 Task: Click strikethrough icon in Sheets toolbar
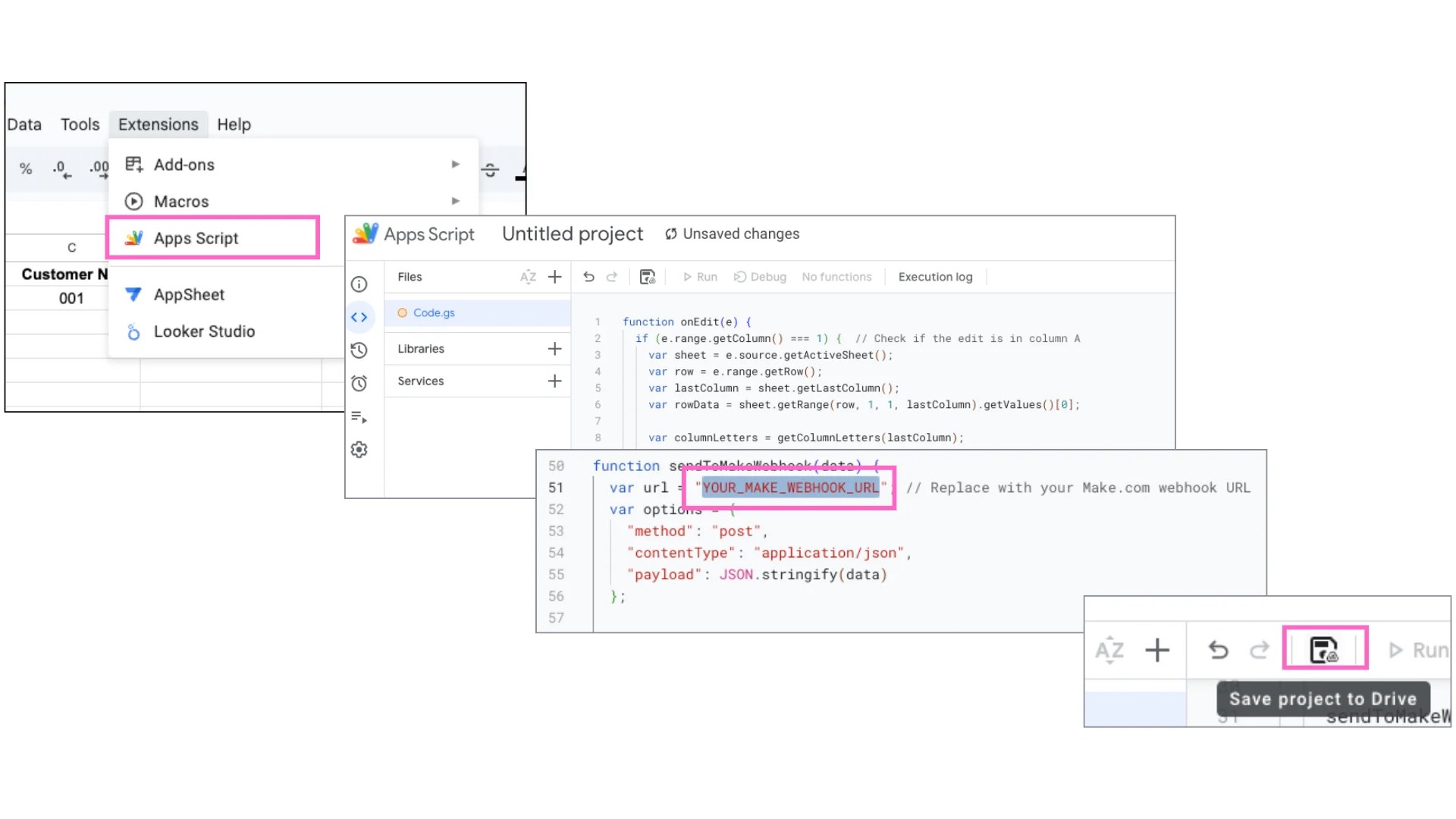click(x=491, y=170)
